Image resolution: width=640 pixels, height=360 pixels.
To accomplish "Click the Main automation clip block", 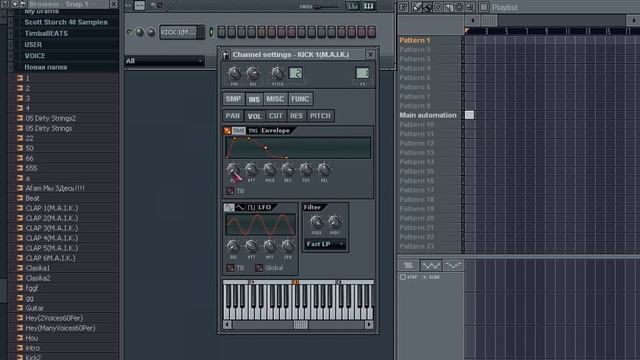I will (x=469, y=115).
